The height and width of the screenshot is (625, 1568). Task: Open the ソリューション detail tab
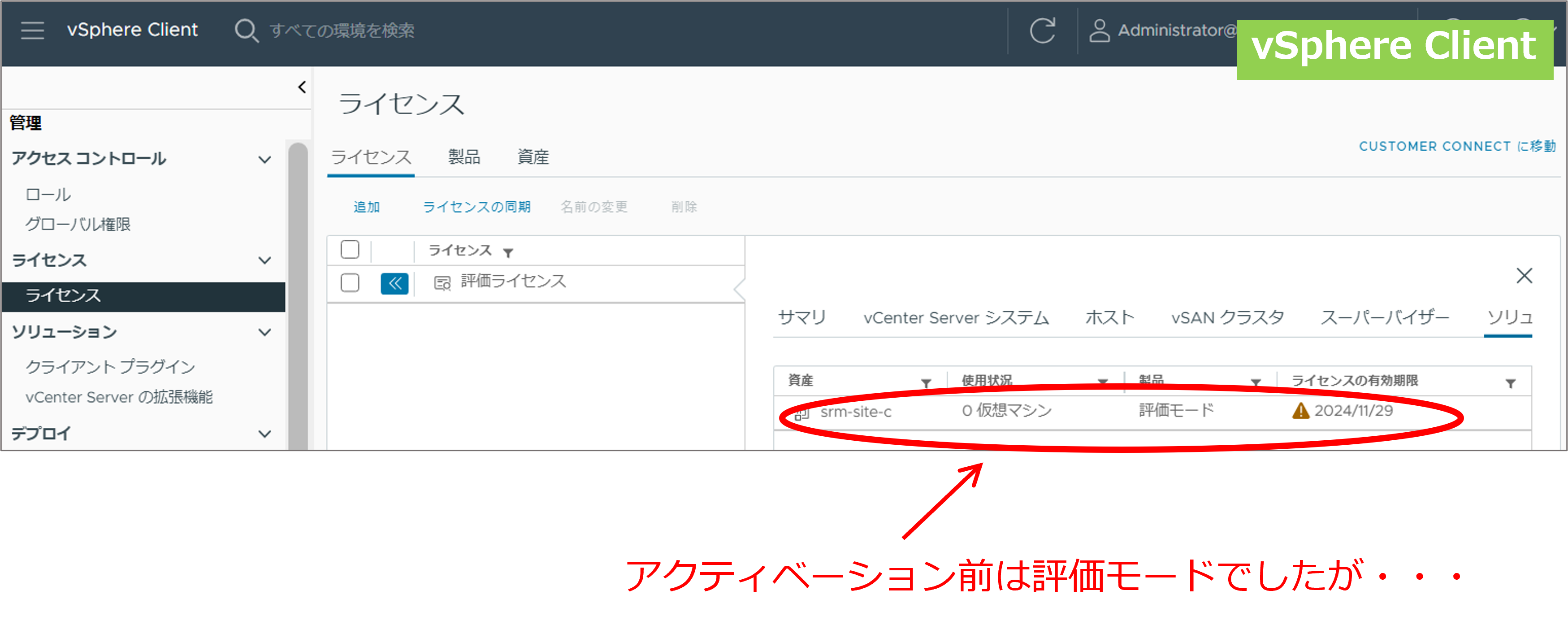1509,318
